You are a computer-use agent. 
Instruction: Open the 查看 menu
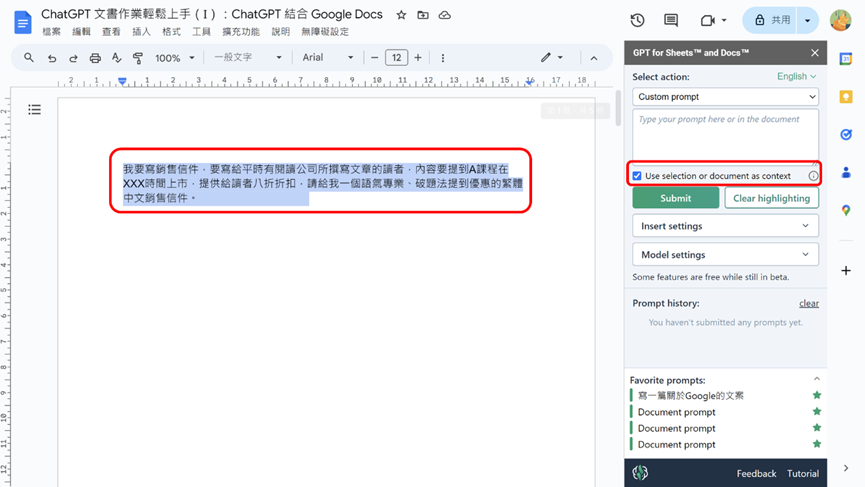pyautogui.click(x=111, y=32)
